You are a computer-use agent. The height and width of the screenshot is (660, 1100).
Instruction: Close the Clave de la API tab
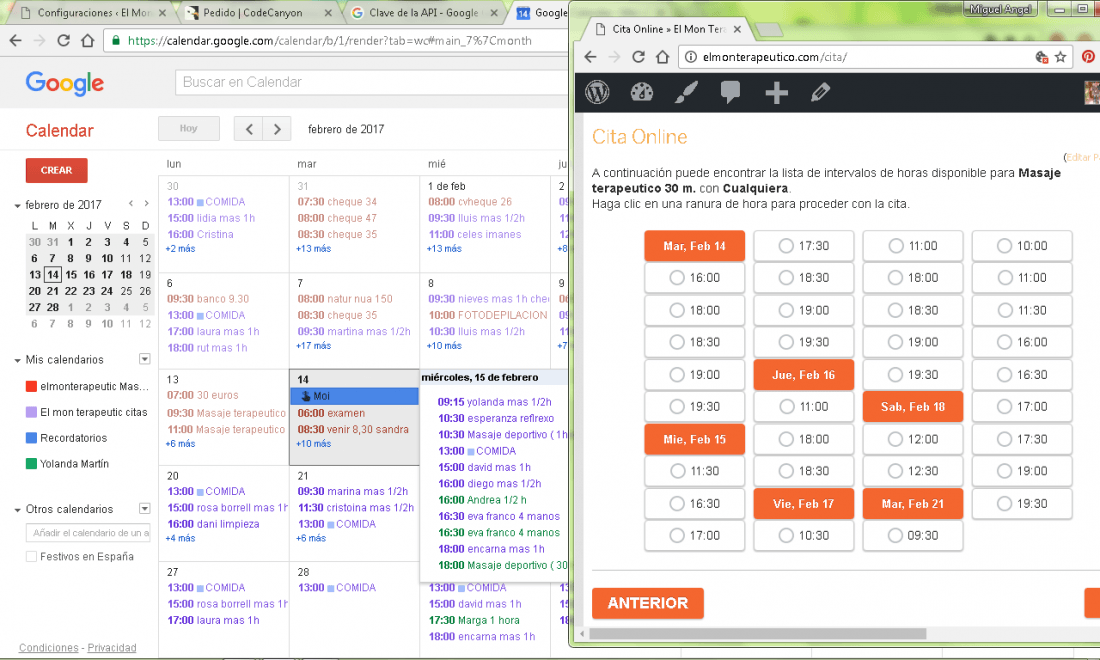click(x=494, y=13)
